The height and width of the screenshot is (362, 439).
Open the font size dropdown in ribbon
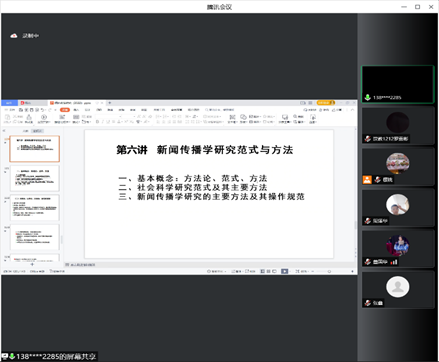128,116
